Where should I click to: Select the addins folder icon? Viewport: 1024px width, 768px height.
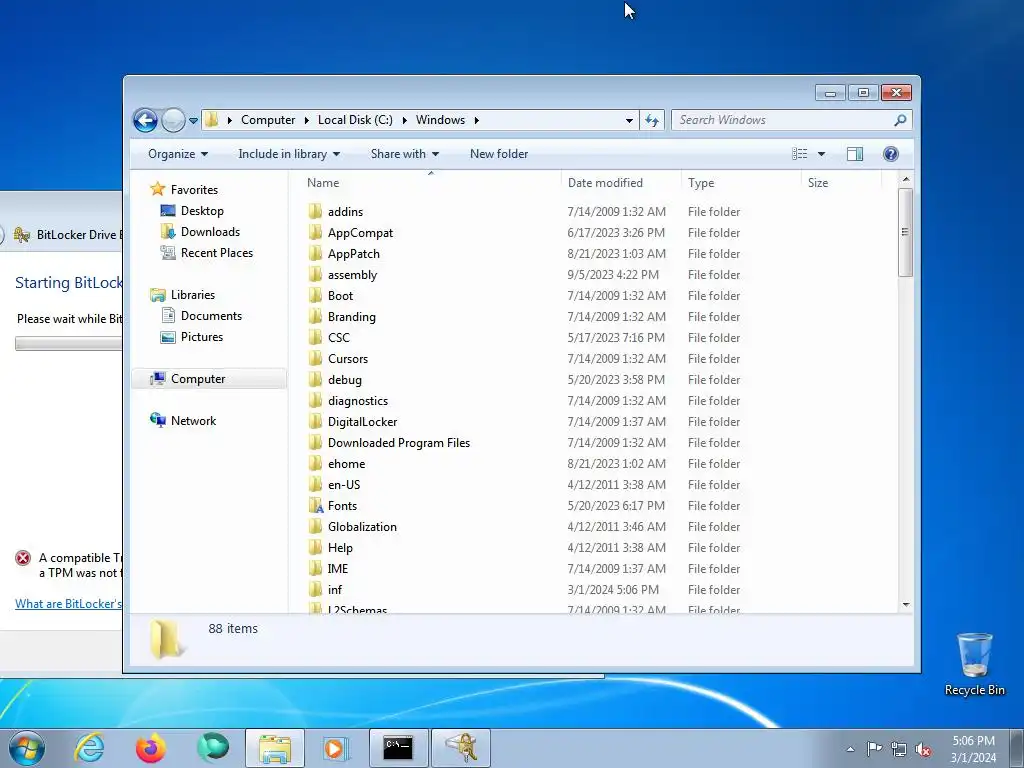point(315,212)
